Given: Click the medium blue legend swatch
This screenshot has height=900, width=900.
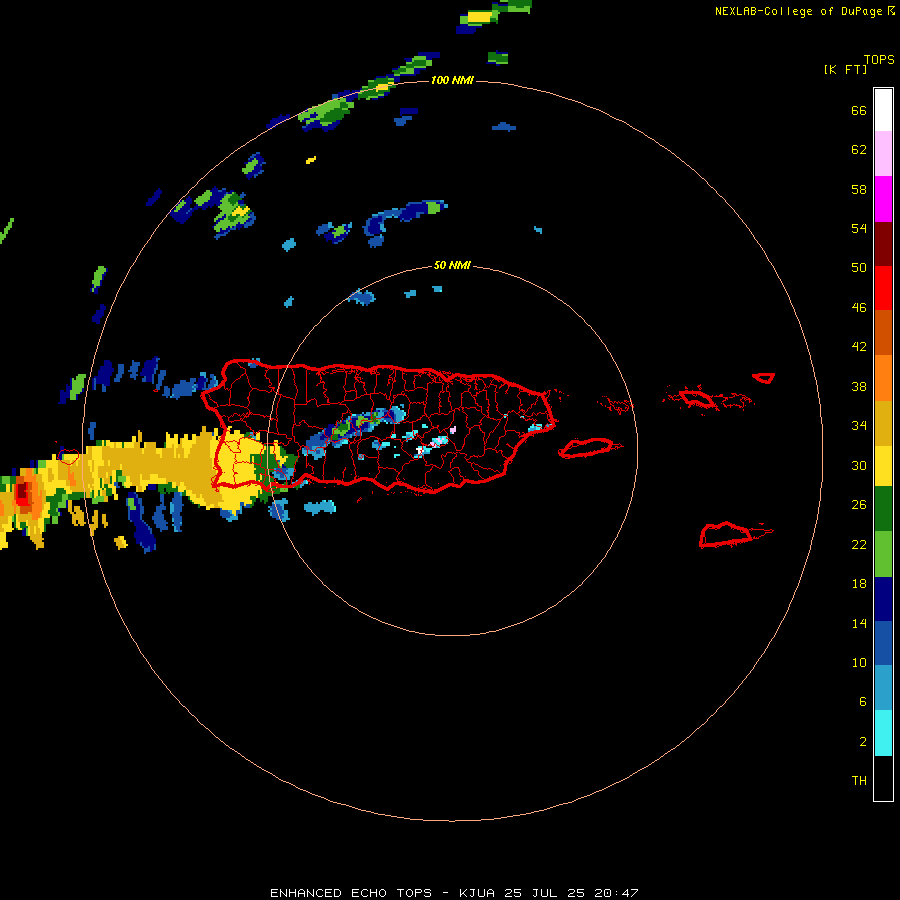Looking at the screenshot, I should 883,643.
